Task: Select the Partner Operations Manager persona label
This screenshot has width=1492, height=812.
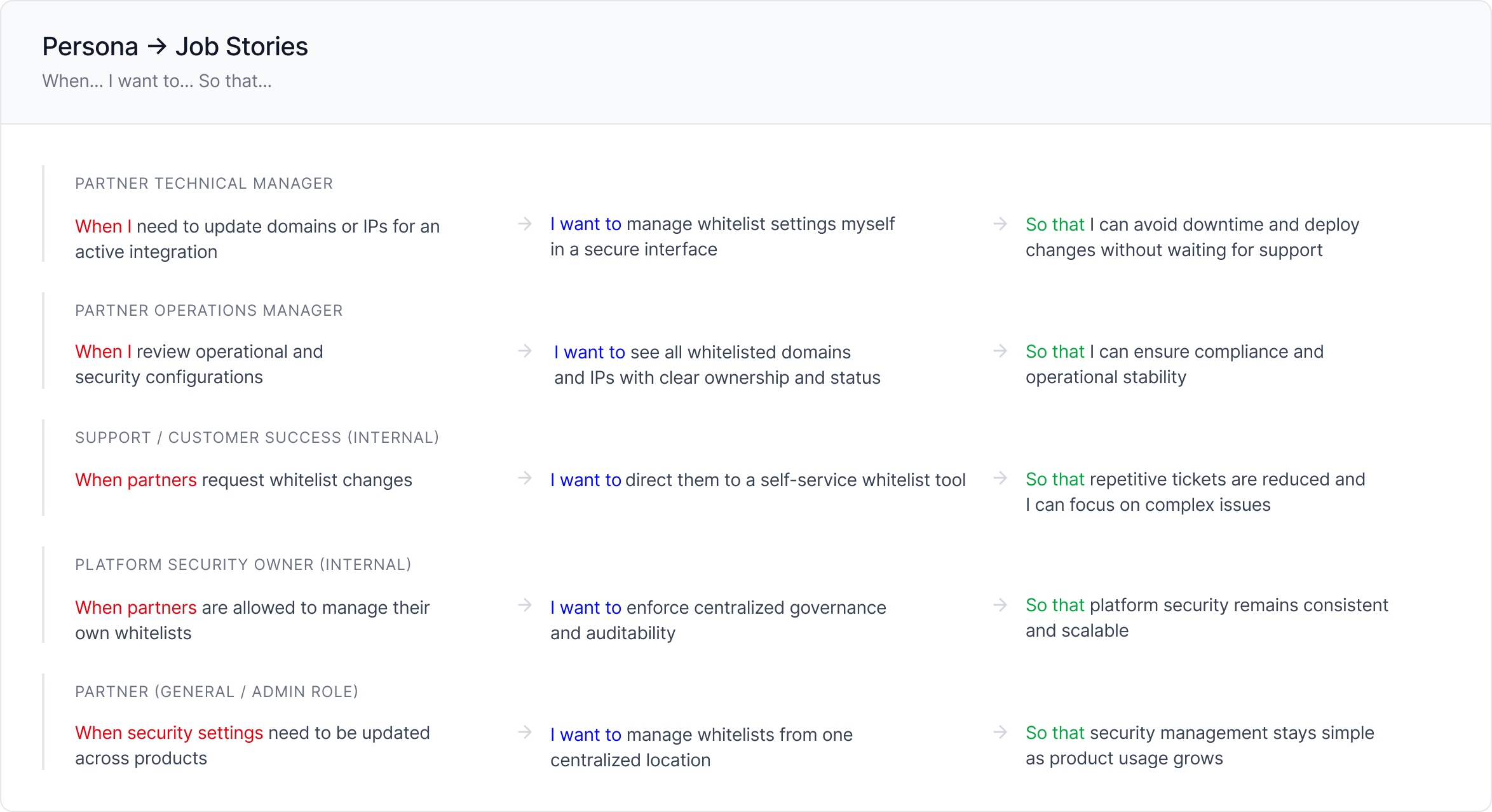Action: tap(209, 311)
